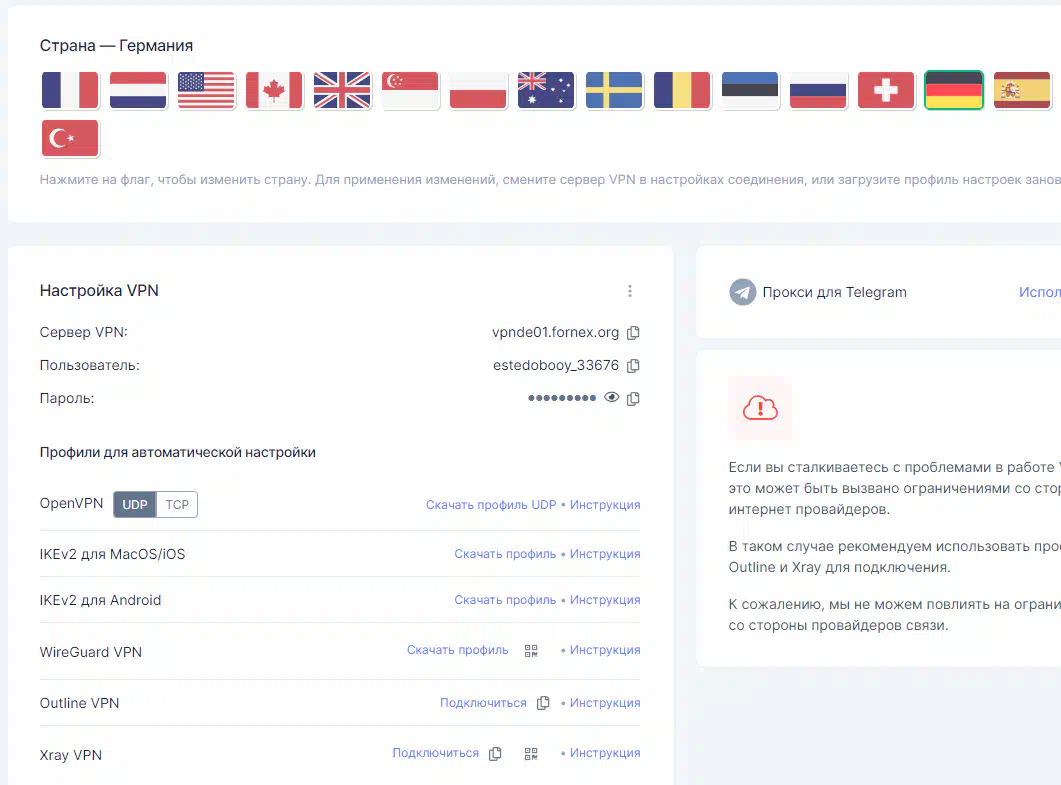Select the Romania flag

tap(682, 90)
